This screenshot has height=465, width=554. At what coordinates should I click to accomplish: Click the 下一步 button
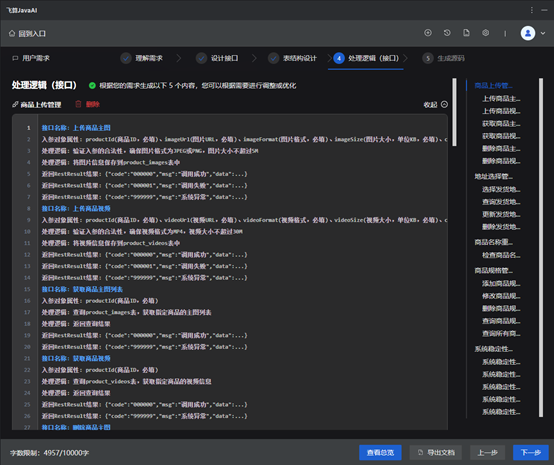(531, 452)
